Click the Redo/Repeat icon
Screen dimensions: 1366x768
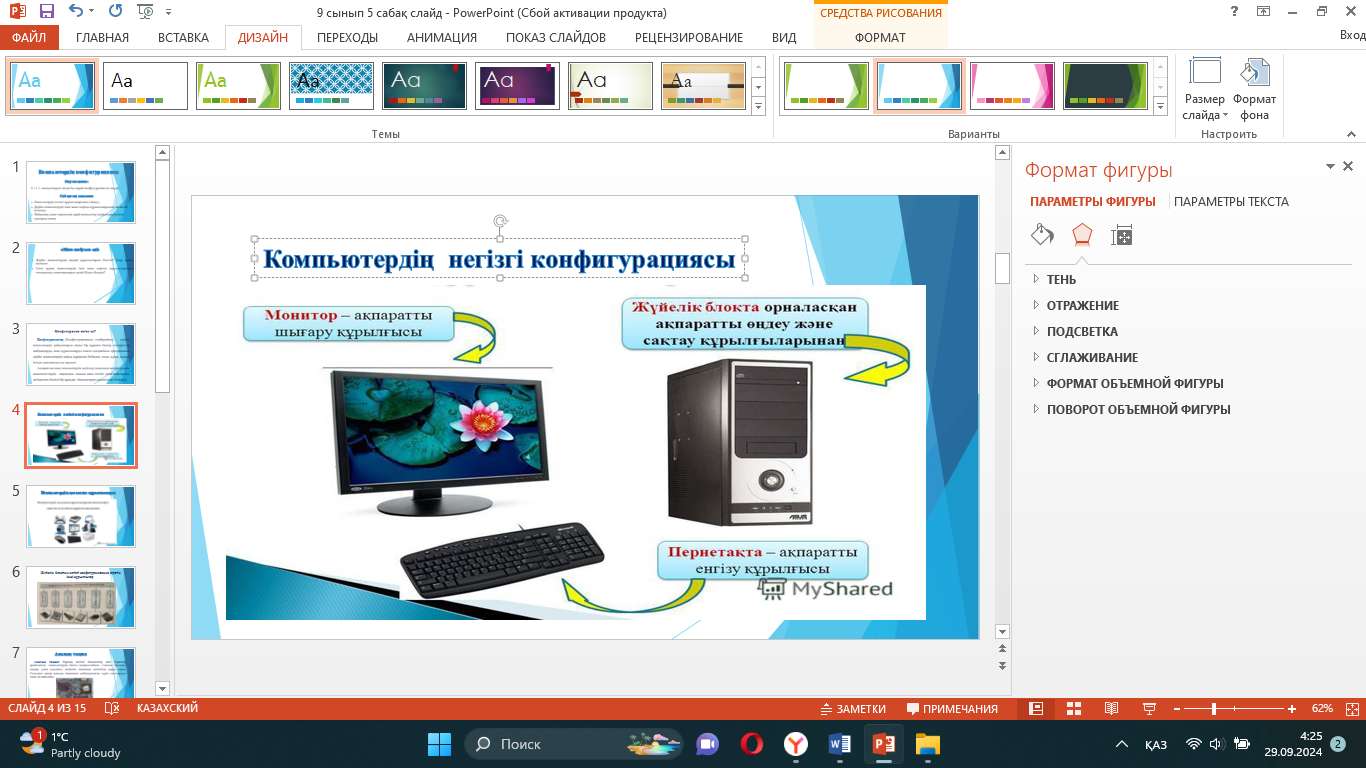(x=115, y=13)
